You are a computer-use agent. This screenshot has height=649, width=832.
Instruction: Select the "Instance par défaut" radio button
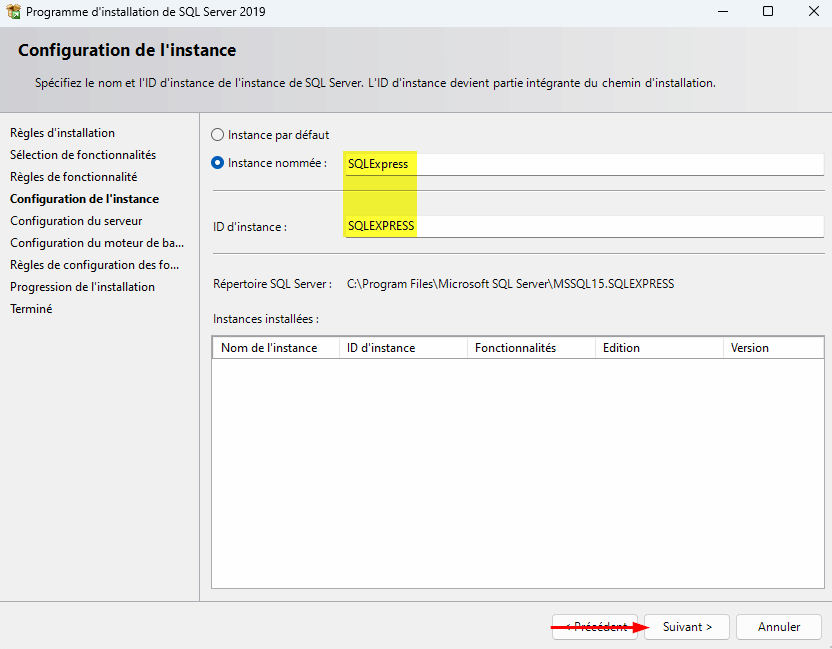(x=218, y=135)
